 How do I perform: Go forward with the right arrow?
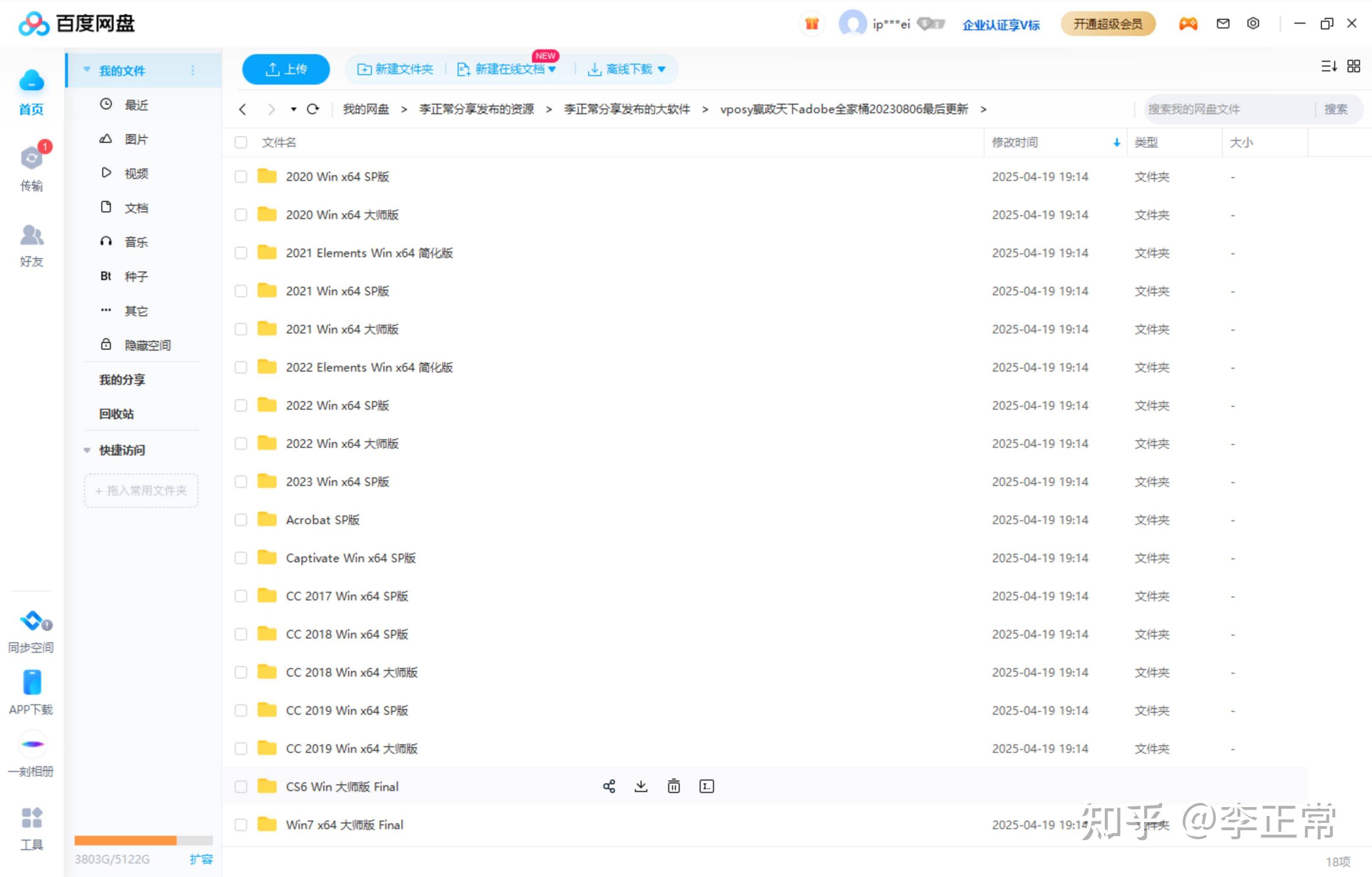click(x=271, y=109)
